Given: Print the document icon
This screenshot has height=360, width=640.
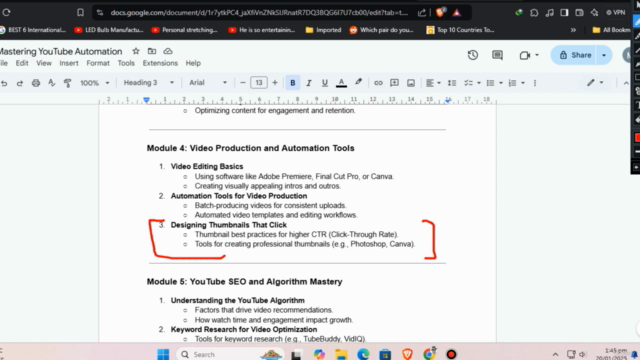Looking at the screenshot, I should 36,83.
